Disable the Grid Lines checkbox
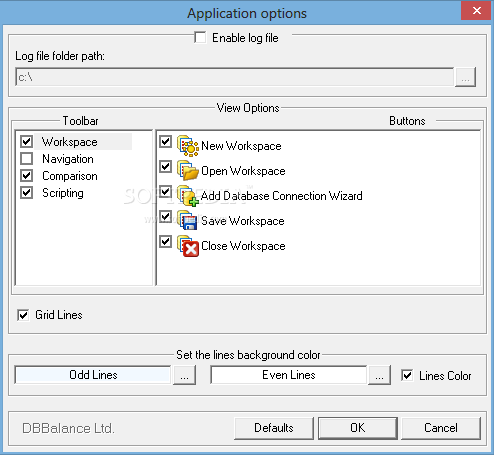 [x=23, y=315]
